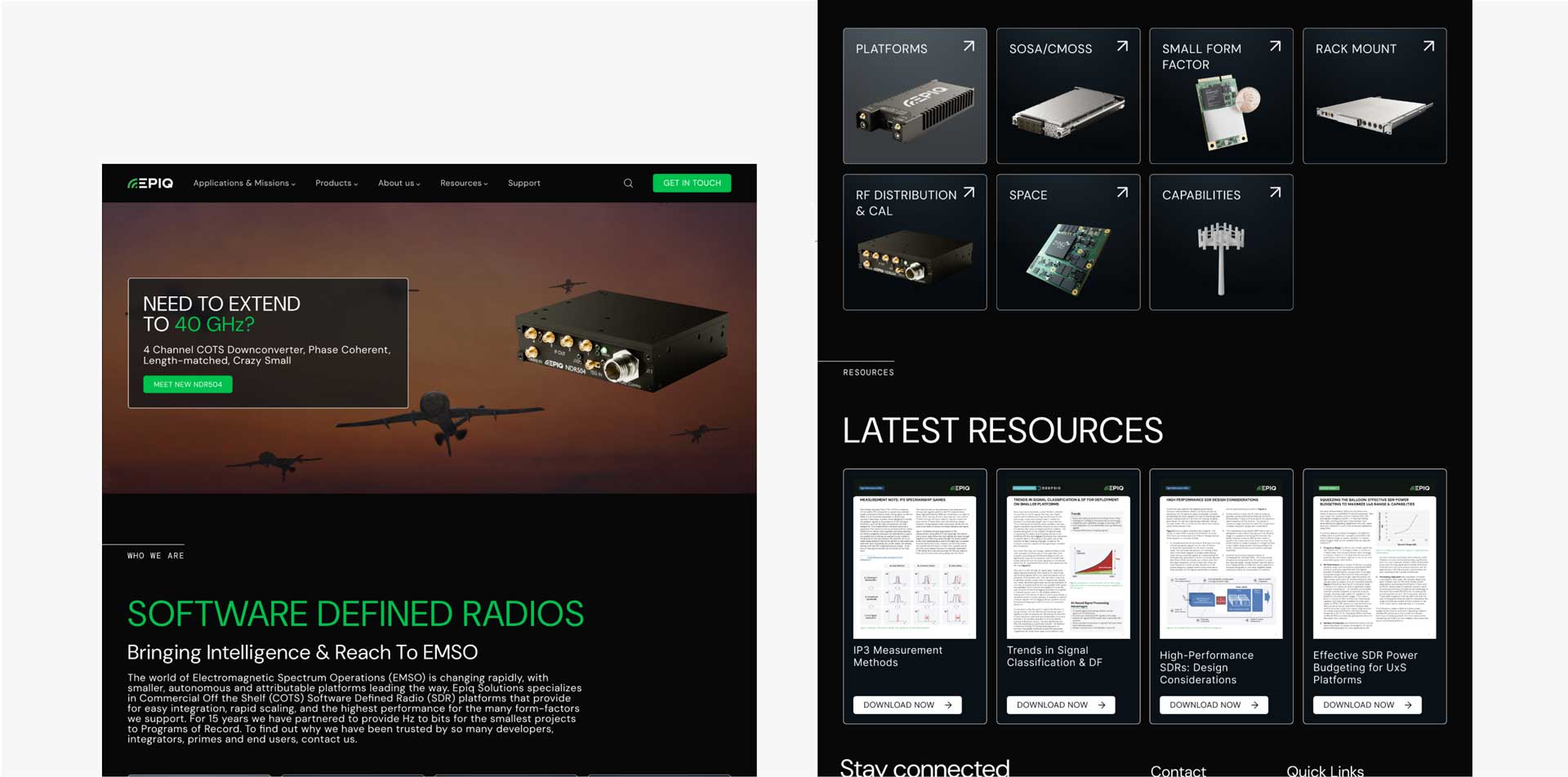Image resolution: width=1568 pixels, height=777 pixels.
Task: Click the 'LATEST RESOURCES' heading
Action: (x=1003, y=430)
